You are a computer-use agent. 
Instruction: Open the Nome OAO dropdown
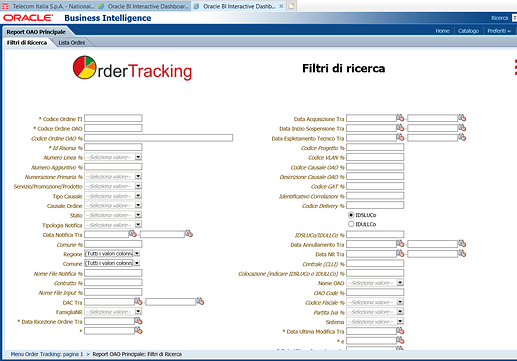400,283
